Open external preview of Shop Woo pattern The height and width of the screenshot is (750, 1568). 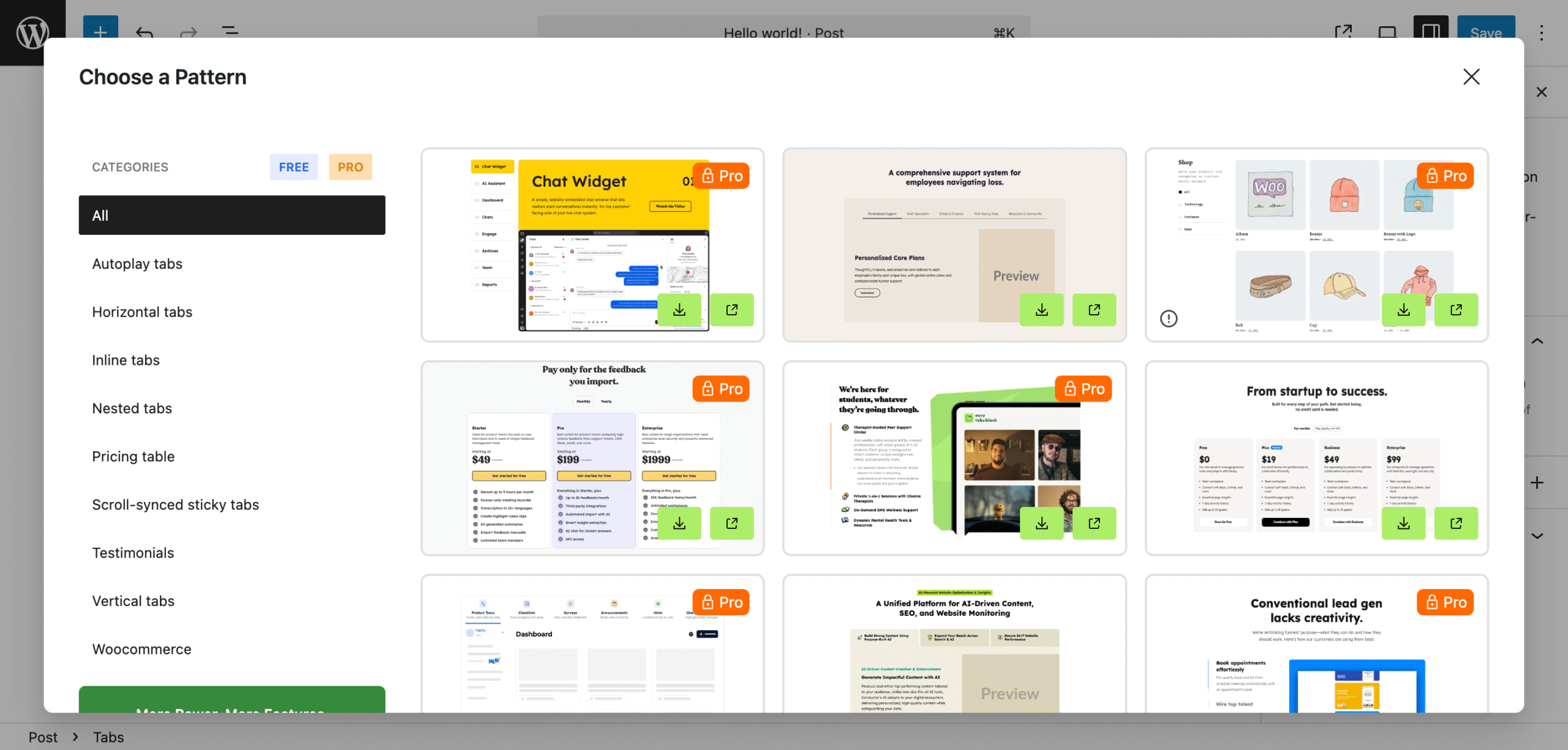click(1456, 310)
